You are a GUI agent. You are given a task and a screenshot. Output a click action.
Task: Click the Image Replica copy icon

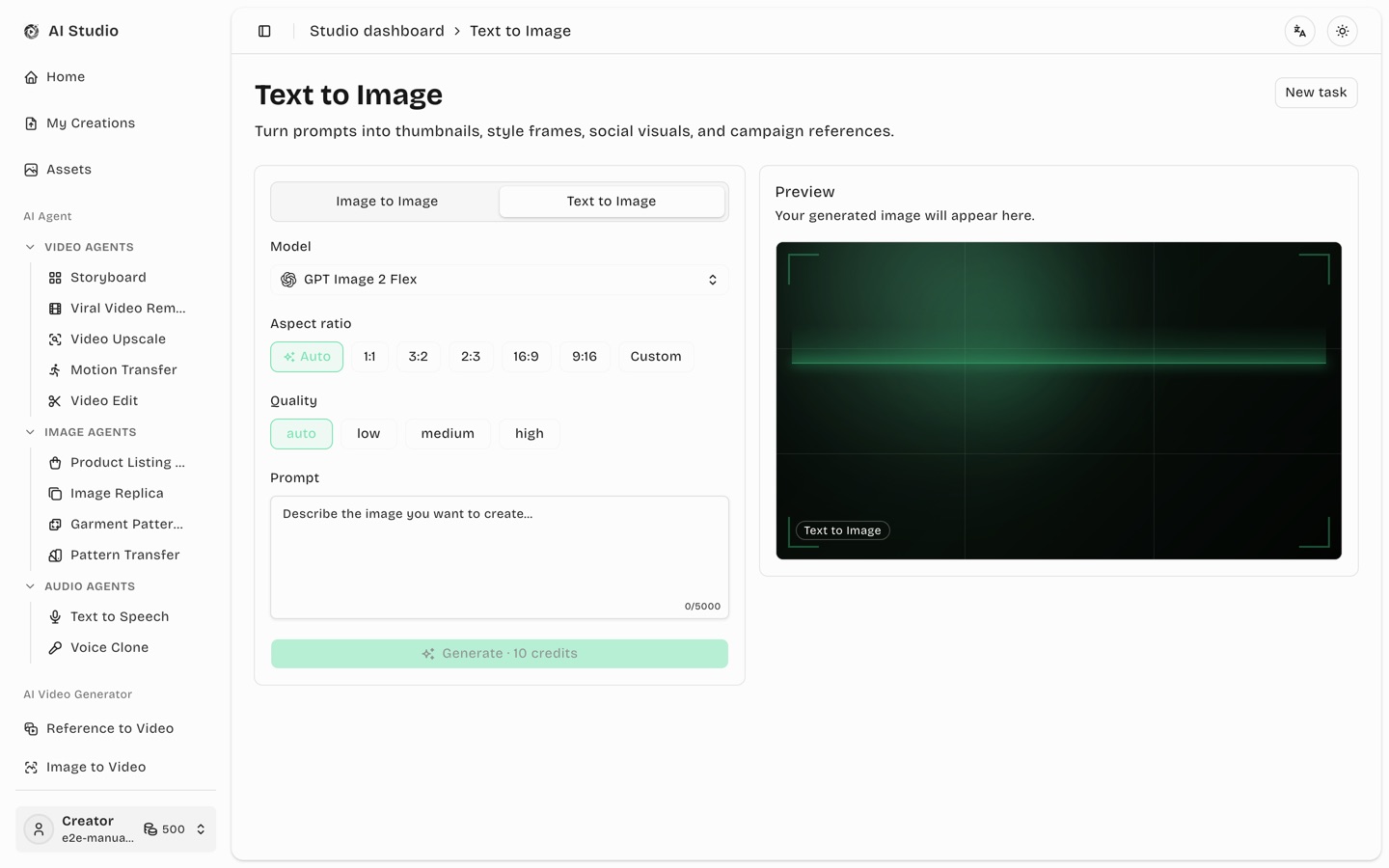tap(55, 494)
